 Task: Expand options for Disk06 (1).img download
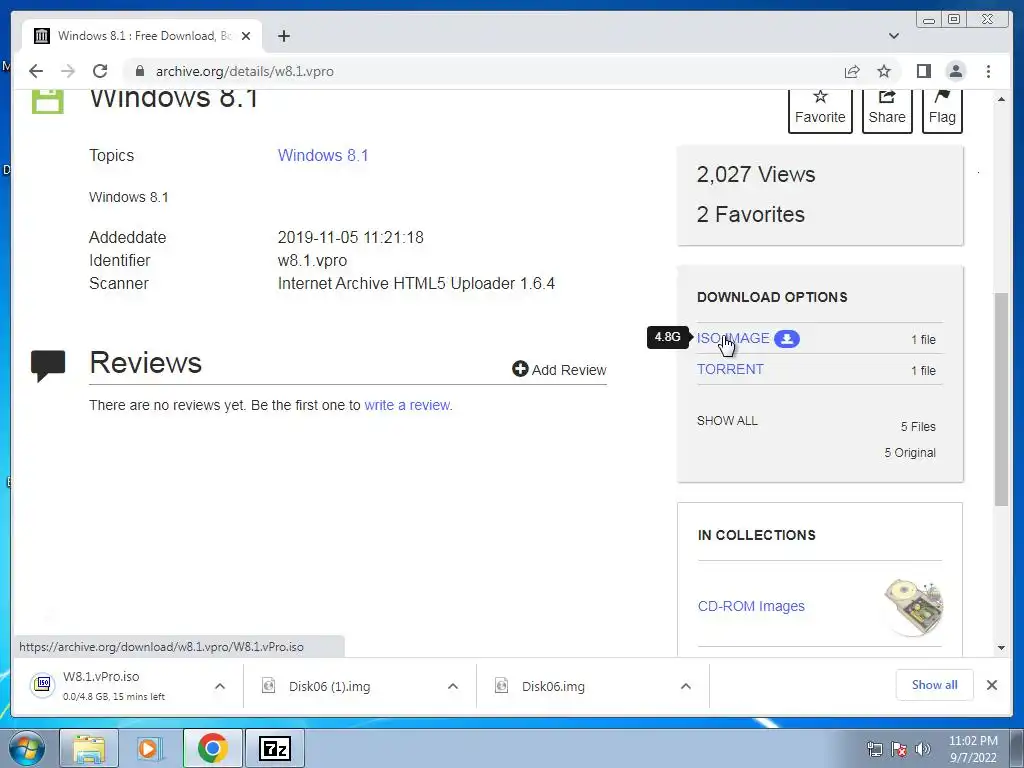tap(453, 686)
